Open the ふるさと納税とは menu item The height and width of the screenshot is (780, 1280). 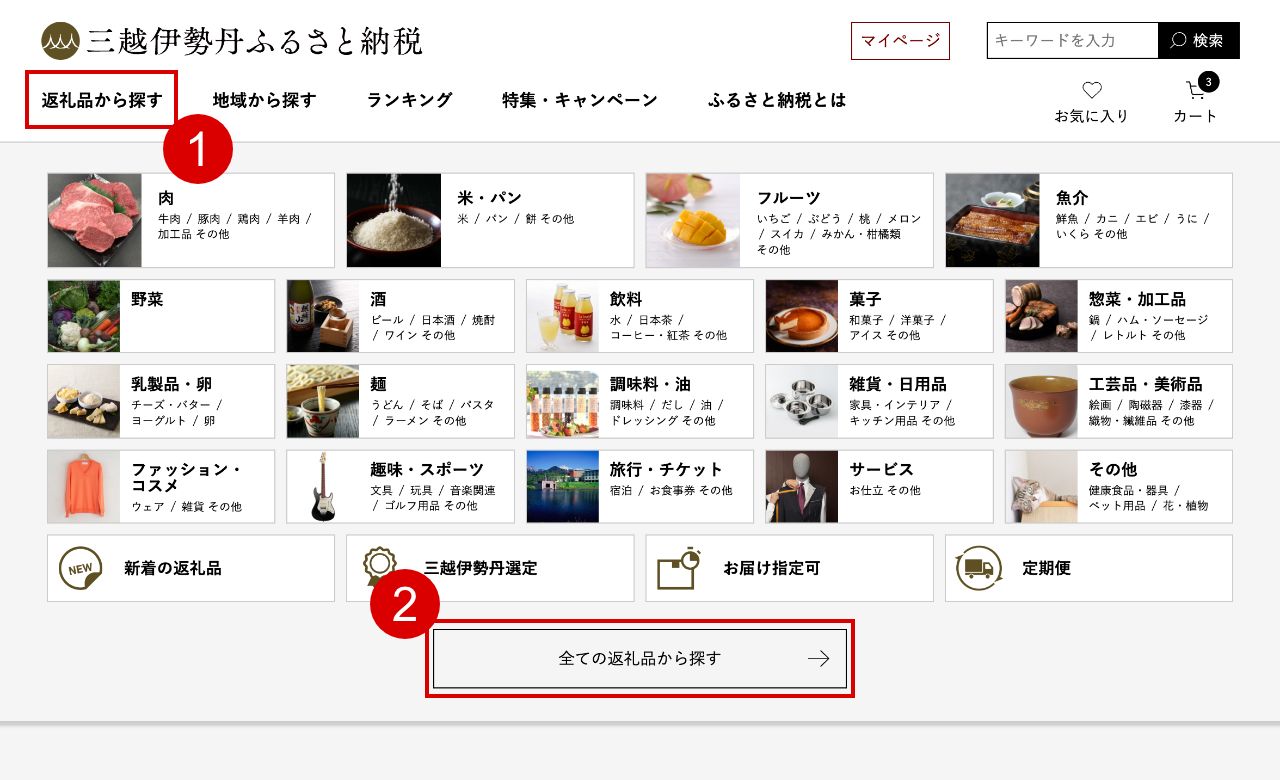(x=777, y=100)
